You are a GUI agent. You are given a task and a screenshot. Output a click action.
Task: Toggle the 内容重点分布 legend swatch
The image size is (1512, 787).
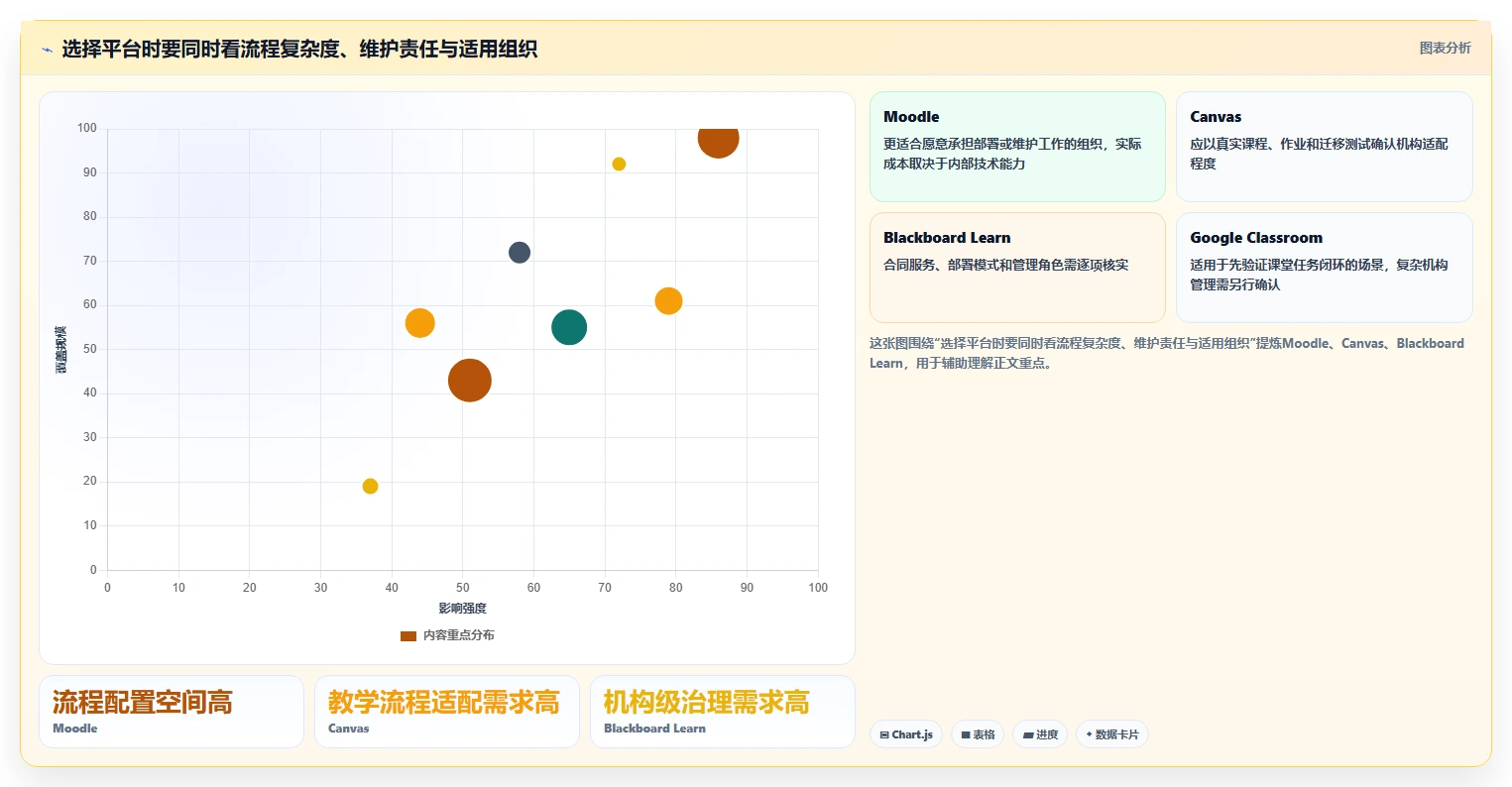(408, 636)
